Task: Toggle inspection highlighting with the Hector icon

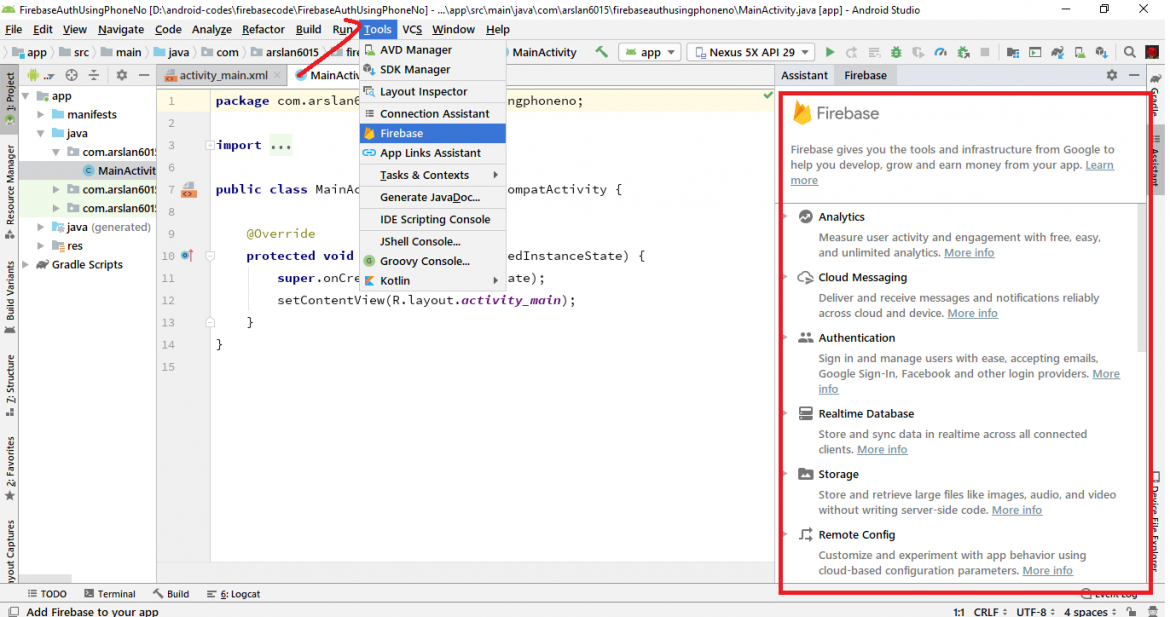Action: [1152, 610]
